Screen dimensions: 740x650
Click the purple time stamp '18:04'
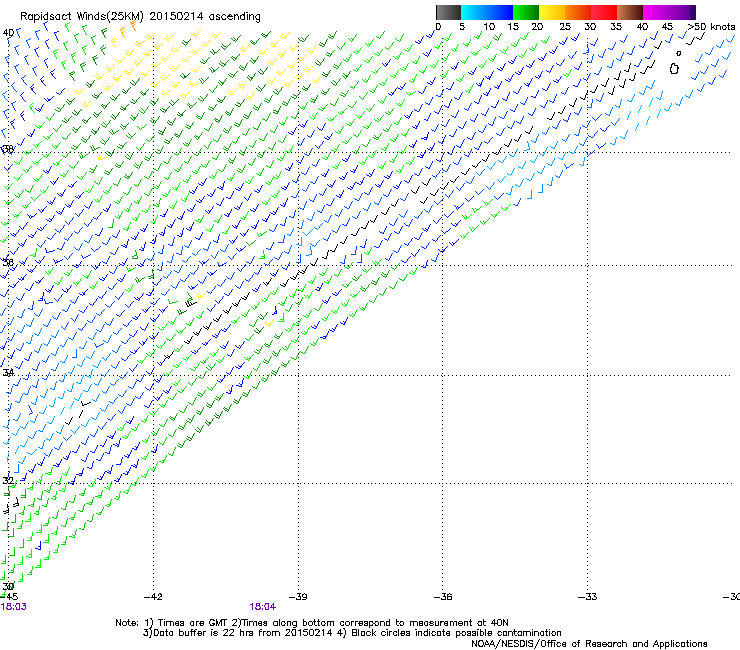pos(263,607)
